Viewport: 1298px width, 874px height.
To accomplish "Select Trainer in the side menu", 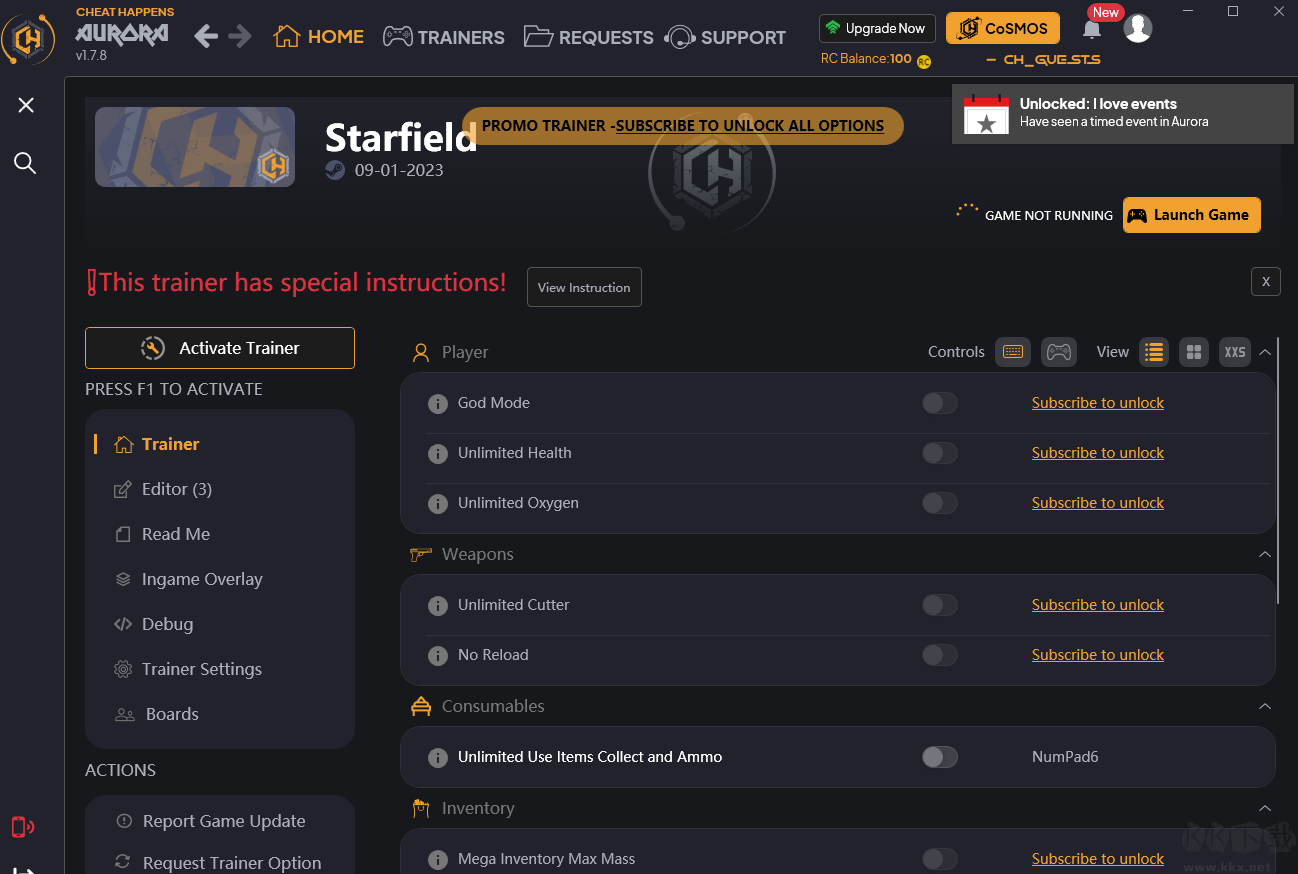I will click(x=157, y=444).
